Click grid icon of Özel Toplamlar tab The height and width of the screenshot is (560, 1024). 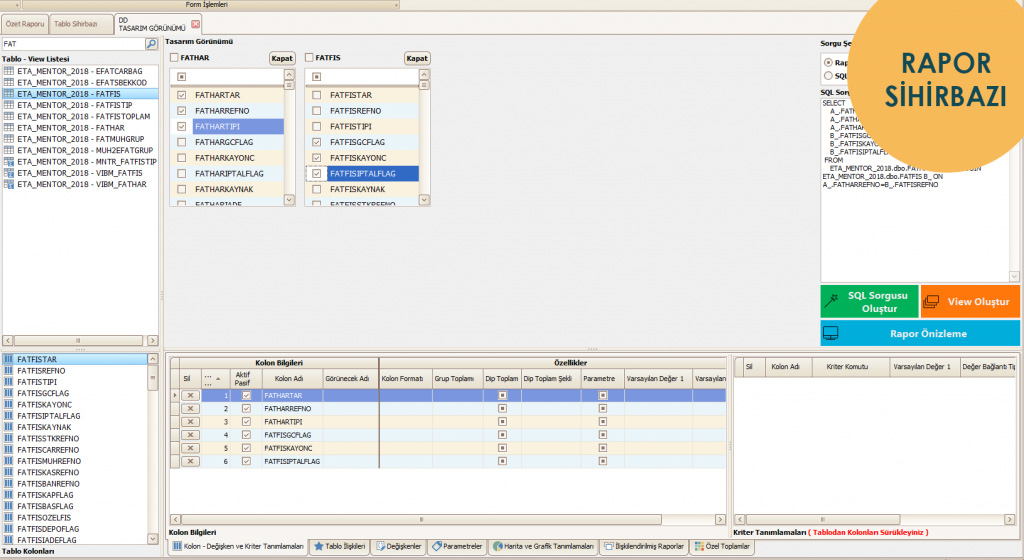tap(699, 546)
